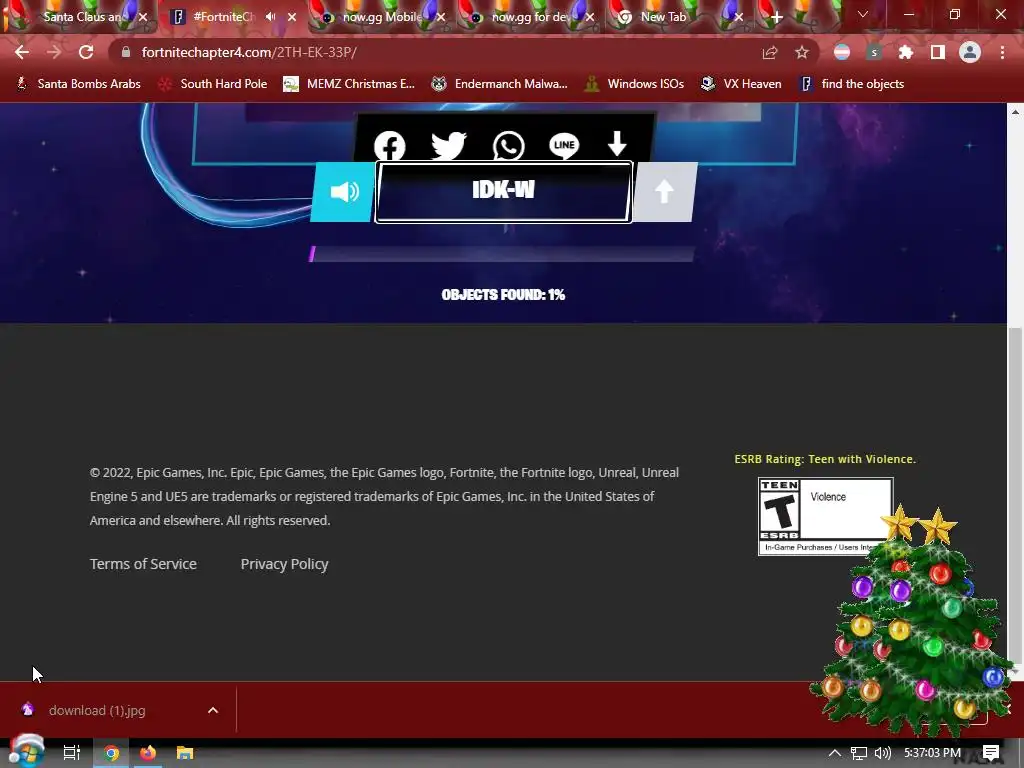Image resolution: width=1024 pixels, height=768 pixels.
Task: Click the address bar URL fortnitechapter4.com
Action: (249, 52)
